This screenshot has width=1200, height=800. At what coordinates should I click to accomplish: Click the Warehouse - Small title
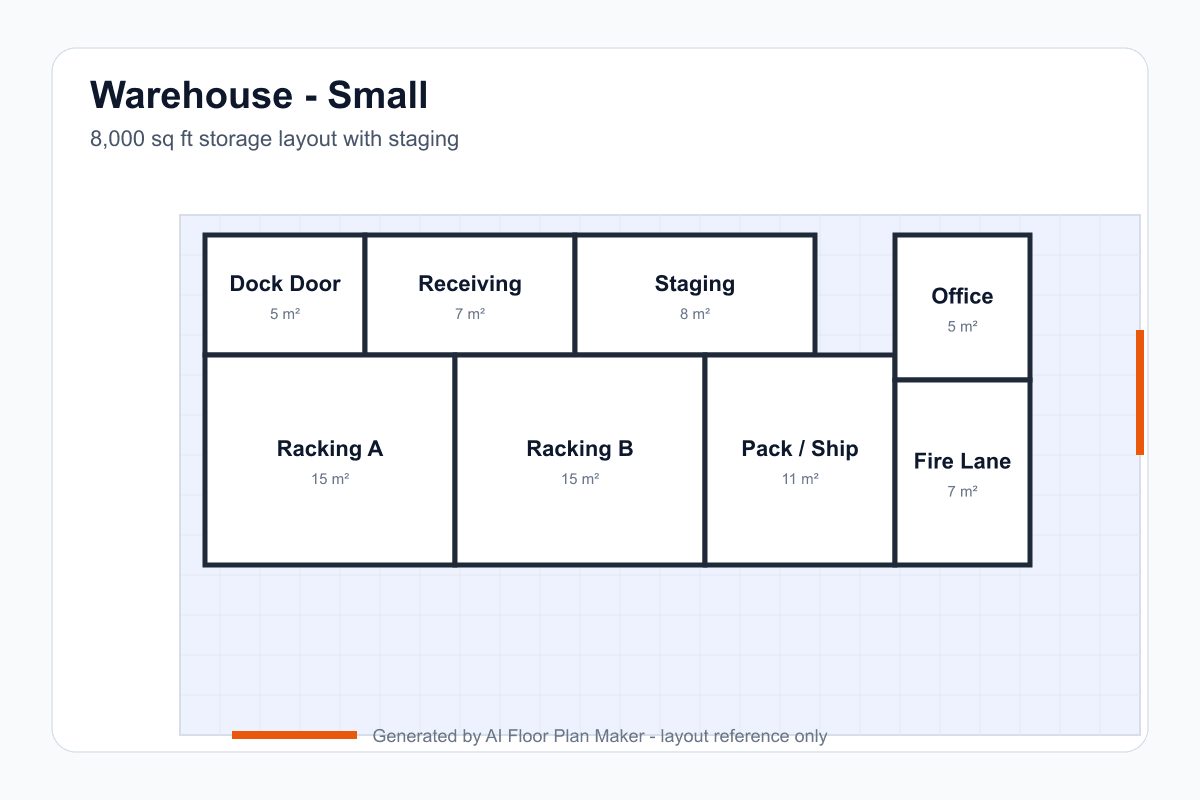click(259, 95)
